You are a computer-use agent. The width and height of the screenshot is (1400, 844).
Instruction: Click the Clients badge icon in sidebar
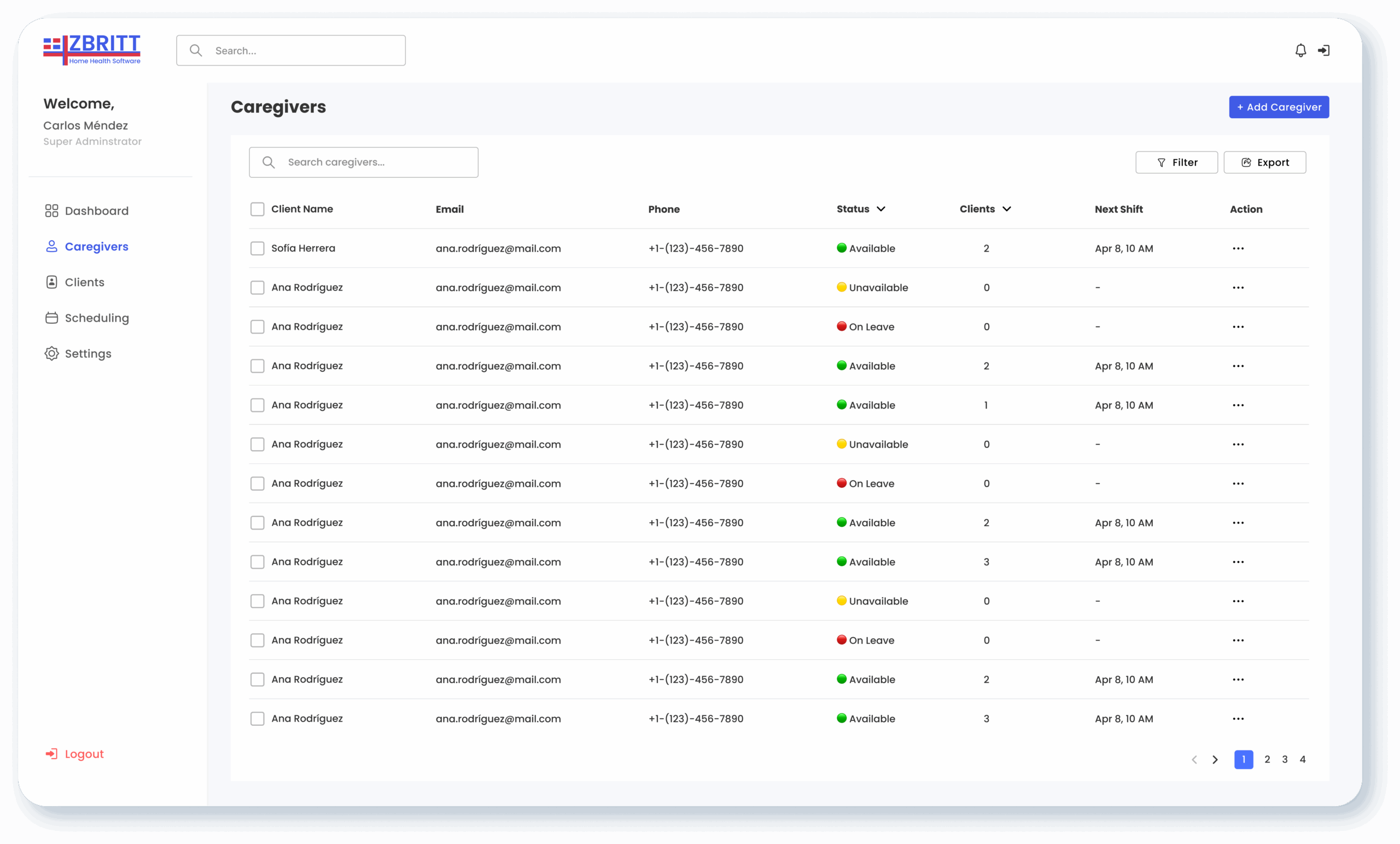point(52,282)
